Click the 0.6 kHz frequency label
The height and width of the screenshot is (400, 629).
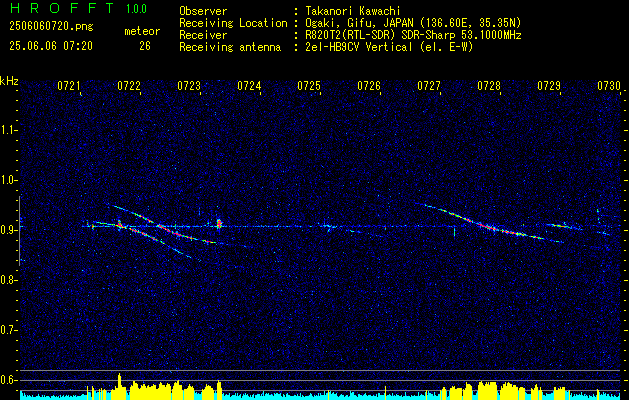tap(8, 380)
